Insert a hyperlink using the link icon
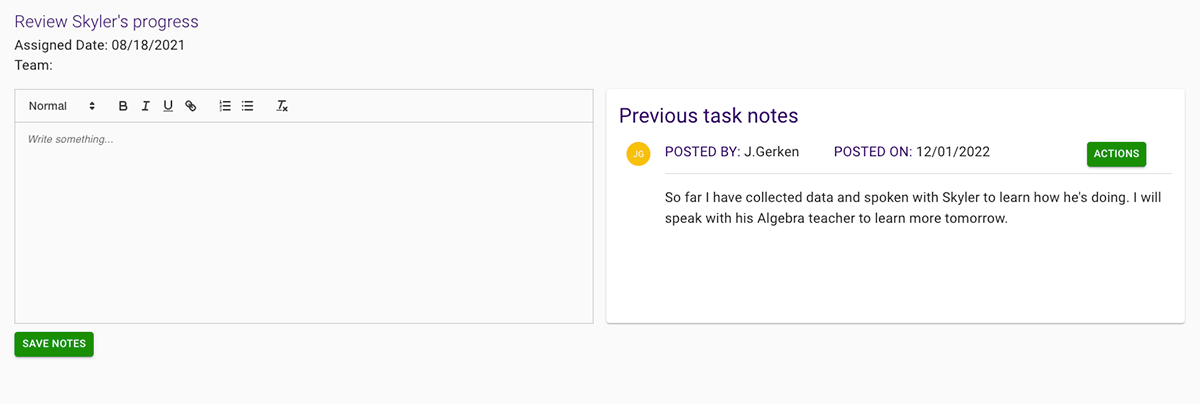1200x404 pixels. click(190, 106)
